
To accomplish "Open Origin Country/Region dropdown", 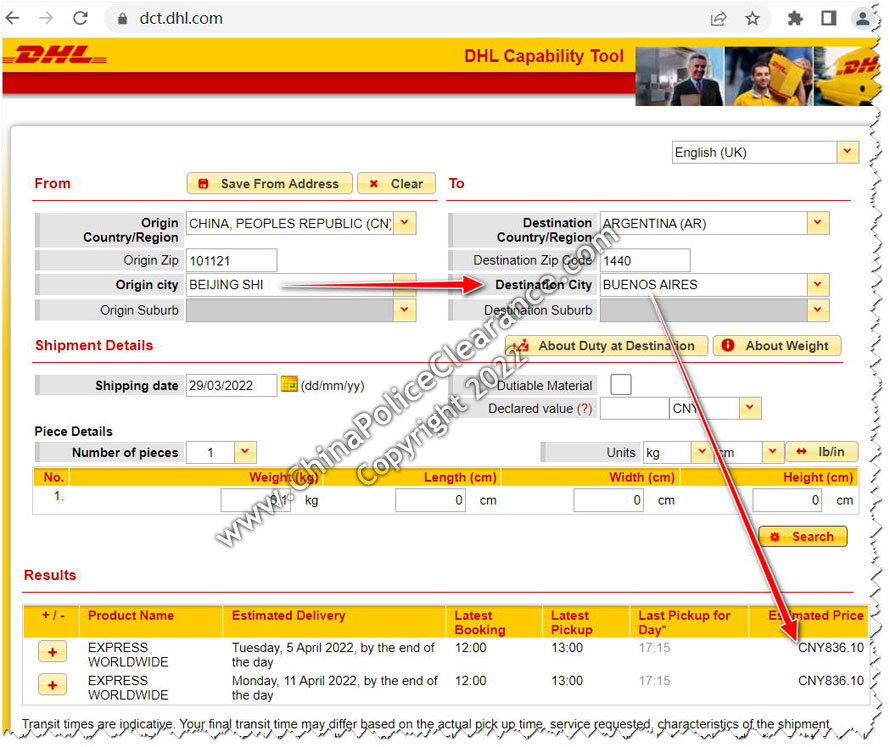I will coord(404,223).
